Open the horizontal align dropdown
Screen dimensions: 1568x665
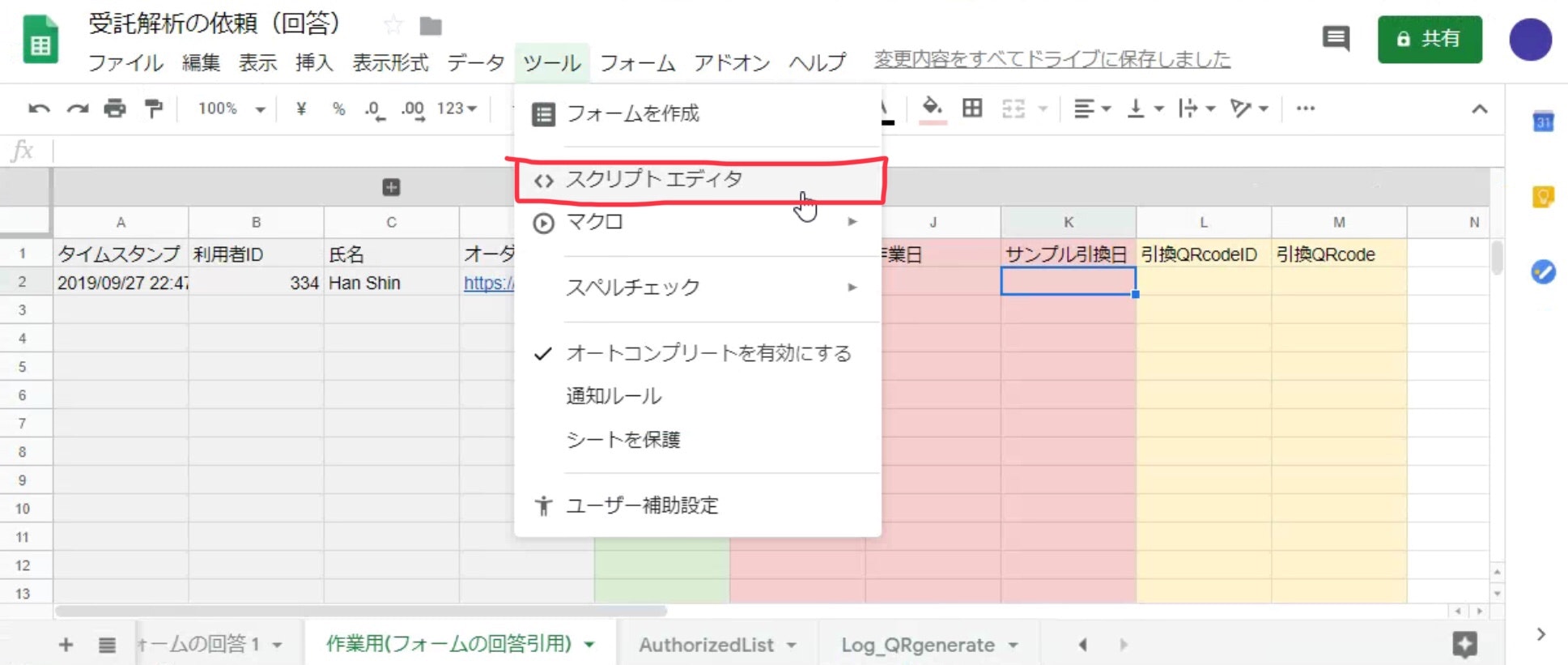[x=1091, y=109]
